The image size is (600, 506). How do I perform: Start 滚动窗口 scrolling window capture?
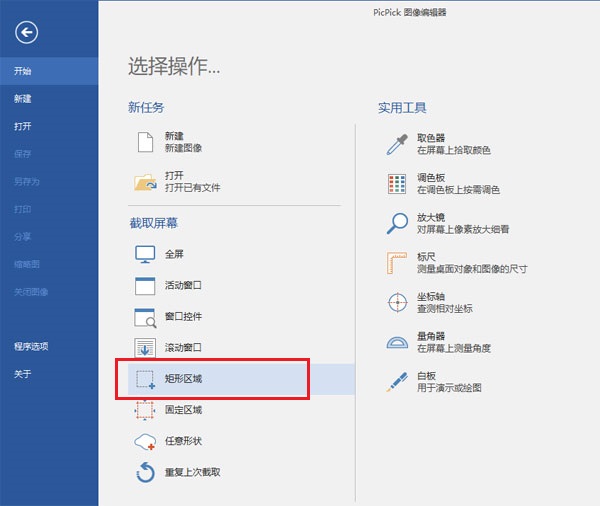click(x=183, y=347)
